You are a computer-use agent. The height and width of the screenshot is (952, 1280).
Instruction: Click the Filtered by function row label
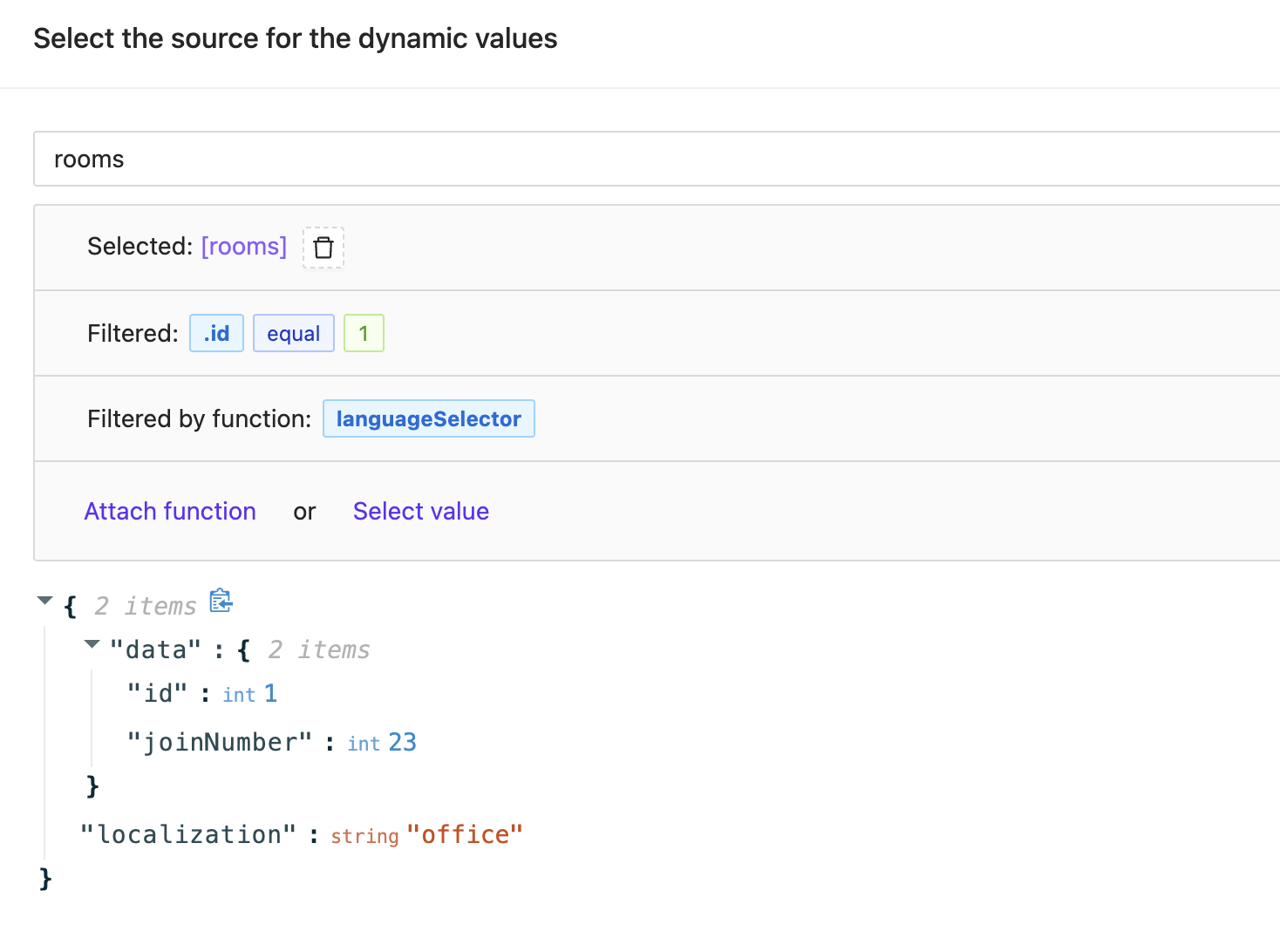(x=198, y=418)
